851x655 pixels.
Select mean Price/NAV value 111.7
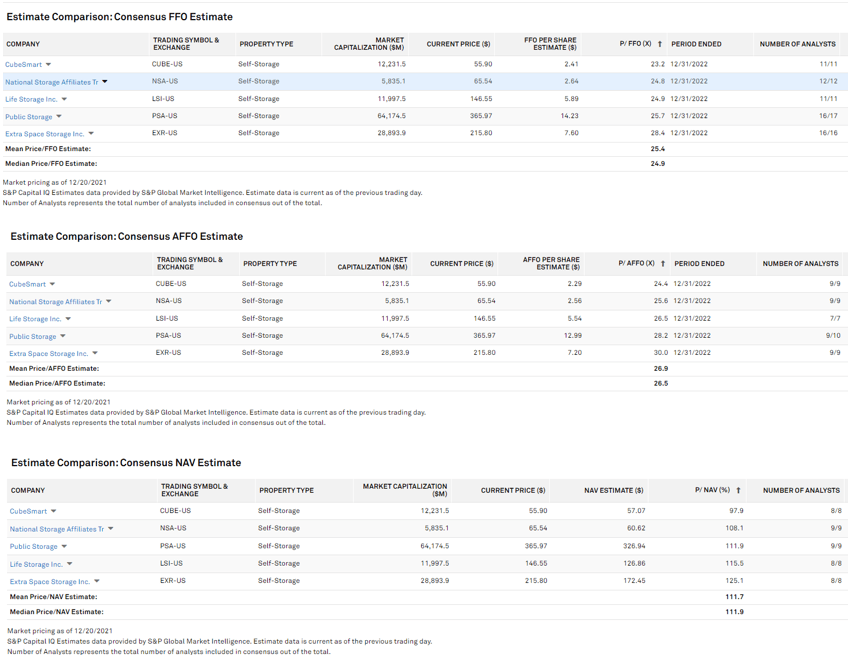[734, 597]
